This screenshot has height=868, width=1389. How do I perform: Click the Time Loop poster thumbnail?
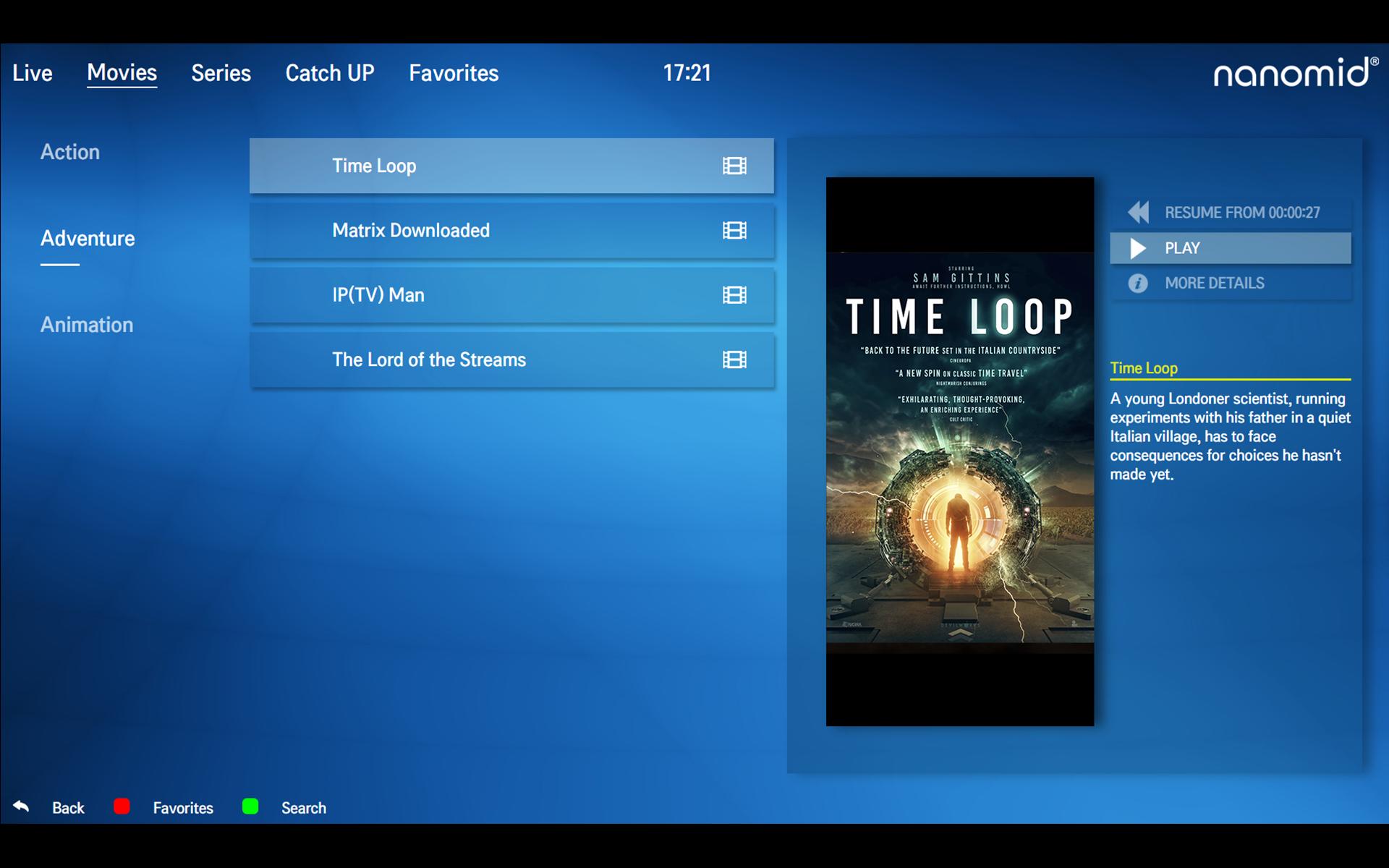960,451
